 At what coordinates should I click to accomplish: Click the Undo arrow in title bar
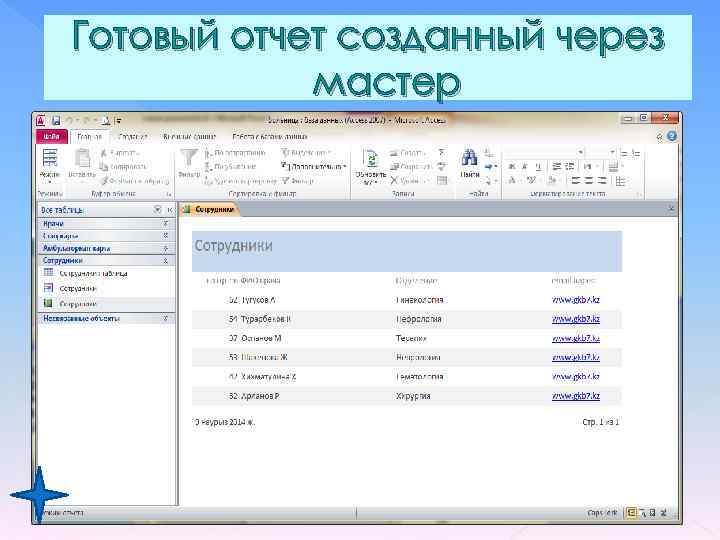click(70, 120)
